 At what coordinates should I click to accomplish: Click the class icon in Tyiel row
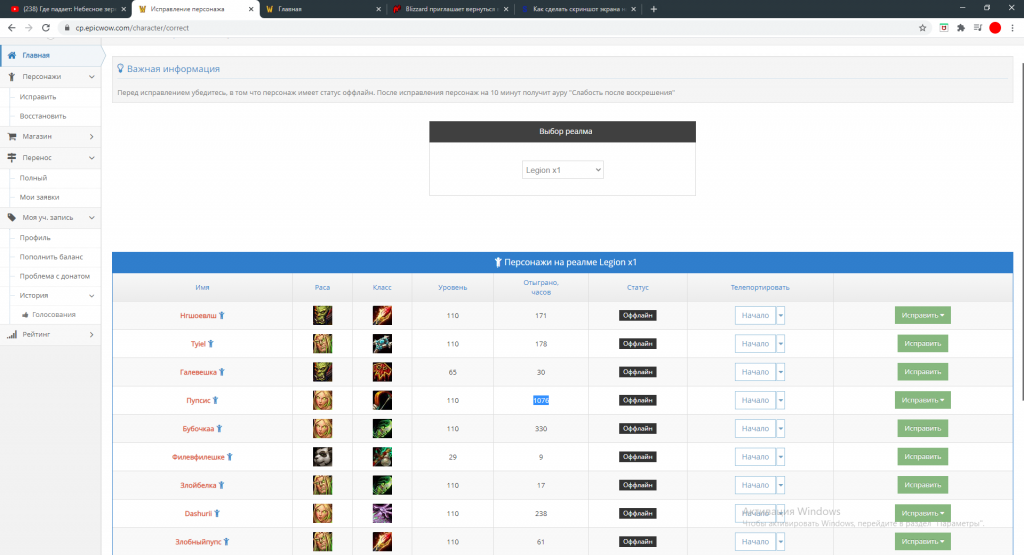382,343
